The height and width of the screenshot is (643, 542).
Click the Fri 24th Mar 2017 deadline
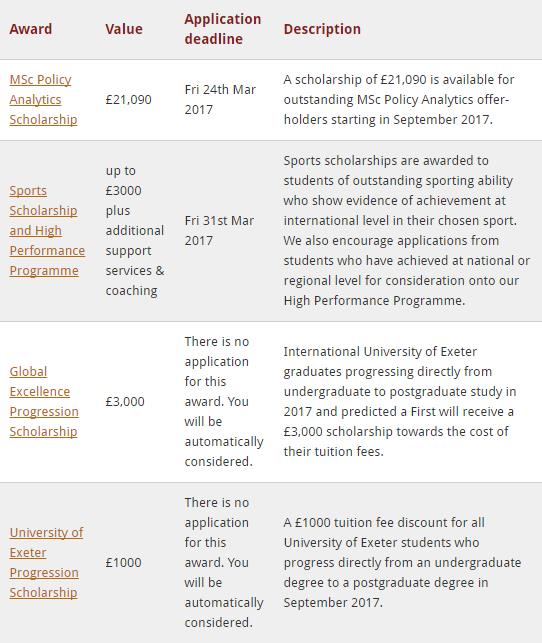click(220, 100)
